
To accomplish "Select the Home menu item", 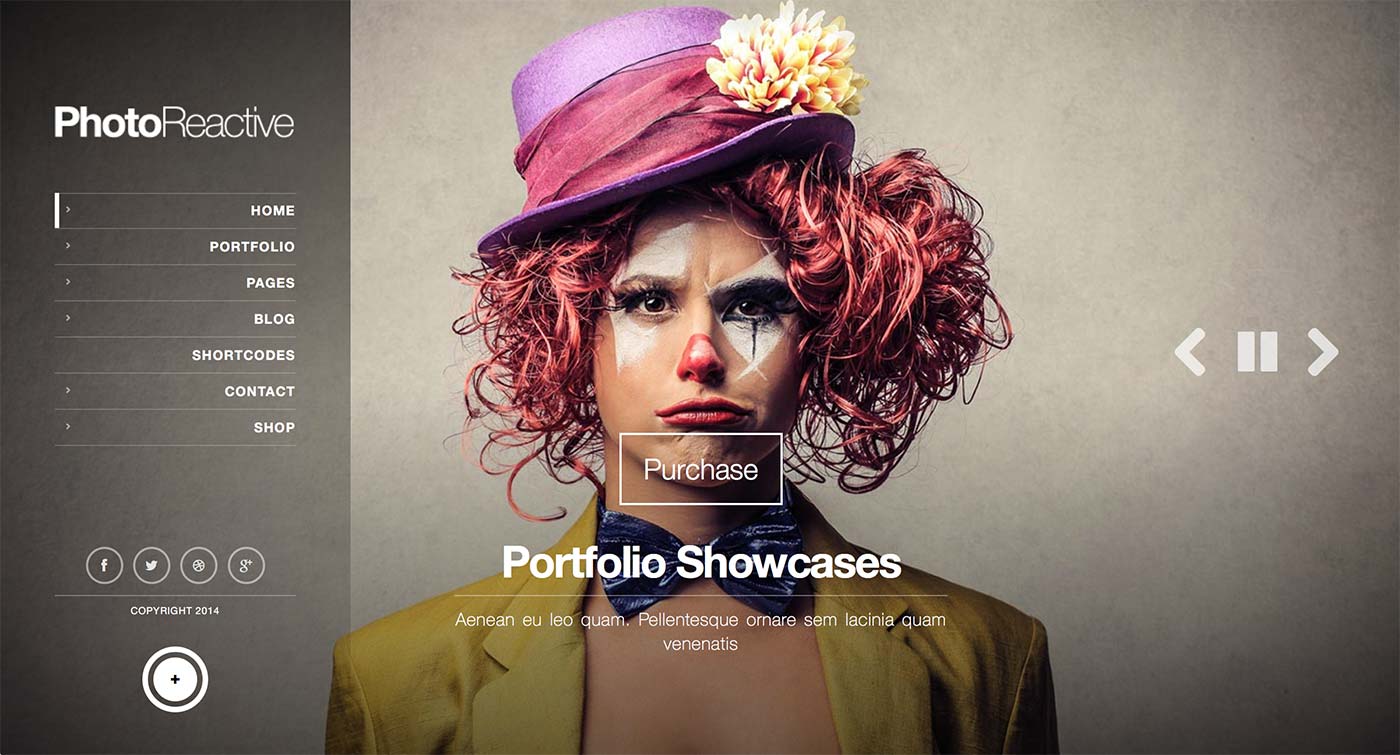I will [175, 211].
